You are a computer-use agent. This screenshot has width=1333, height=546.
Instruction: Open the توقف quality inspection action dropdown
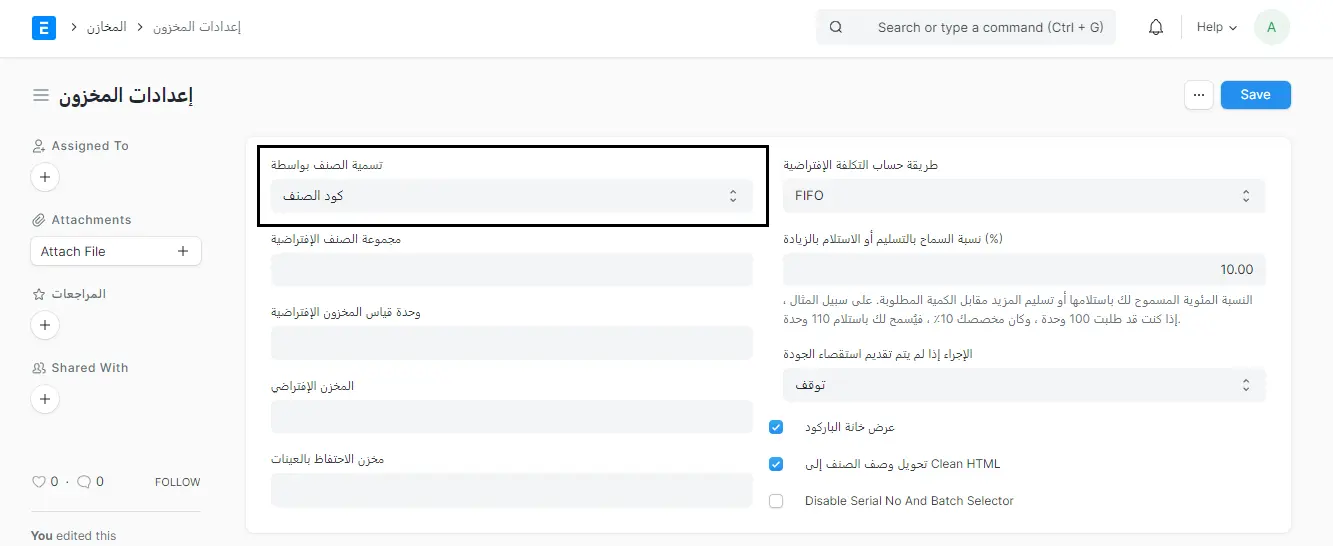pyautogui.click(x=1024, y=385)
